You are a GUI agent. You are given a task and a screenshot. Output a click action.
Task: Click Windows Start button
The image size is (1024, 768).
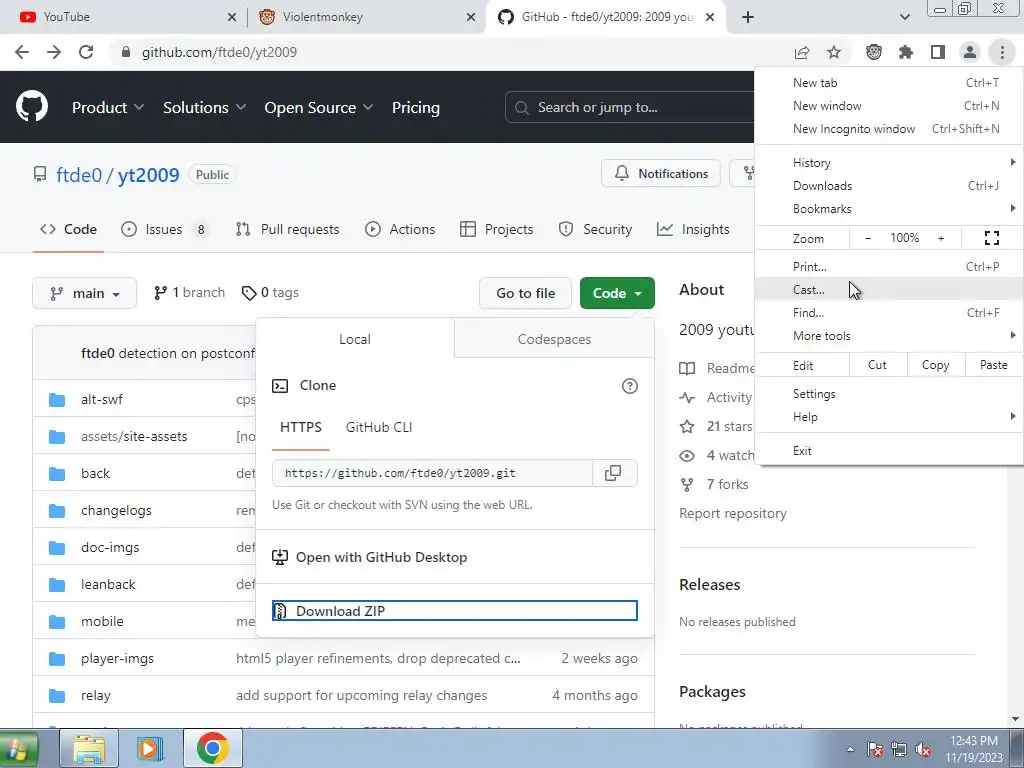18,749
